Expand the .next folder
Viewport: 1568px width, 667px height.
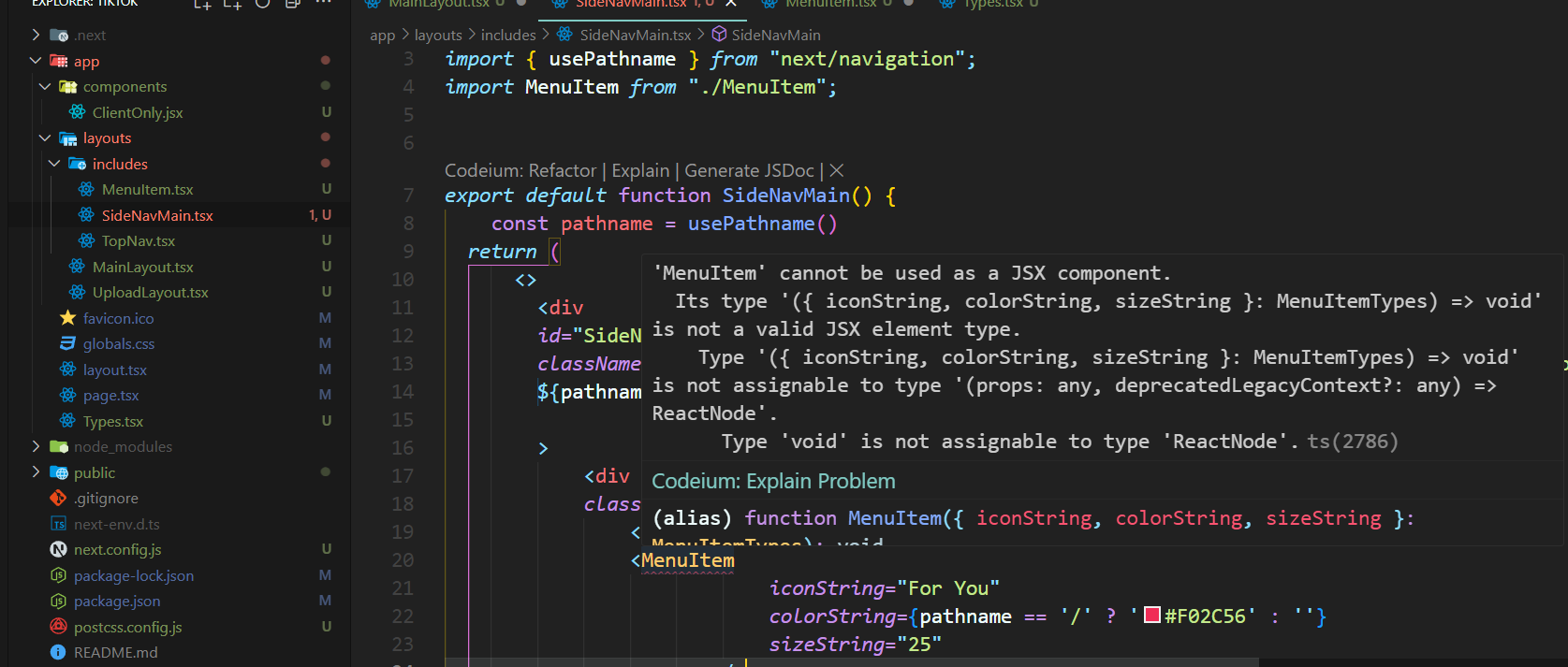36,36
